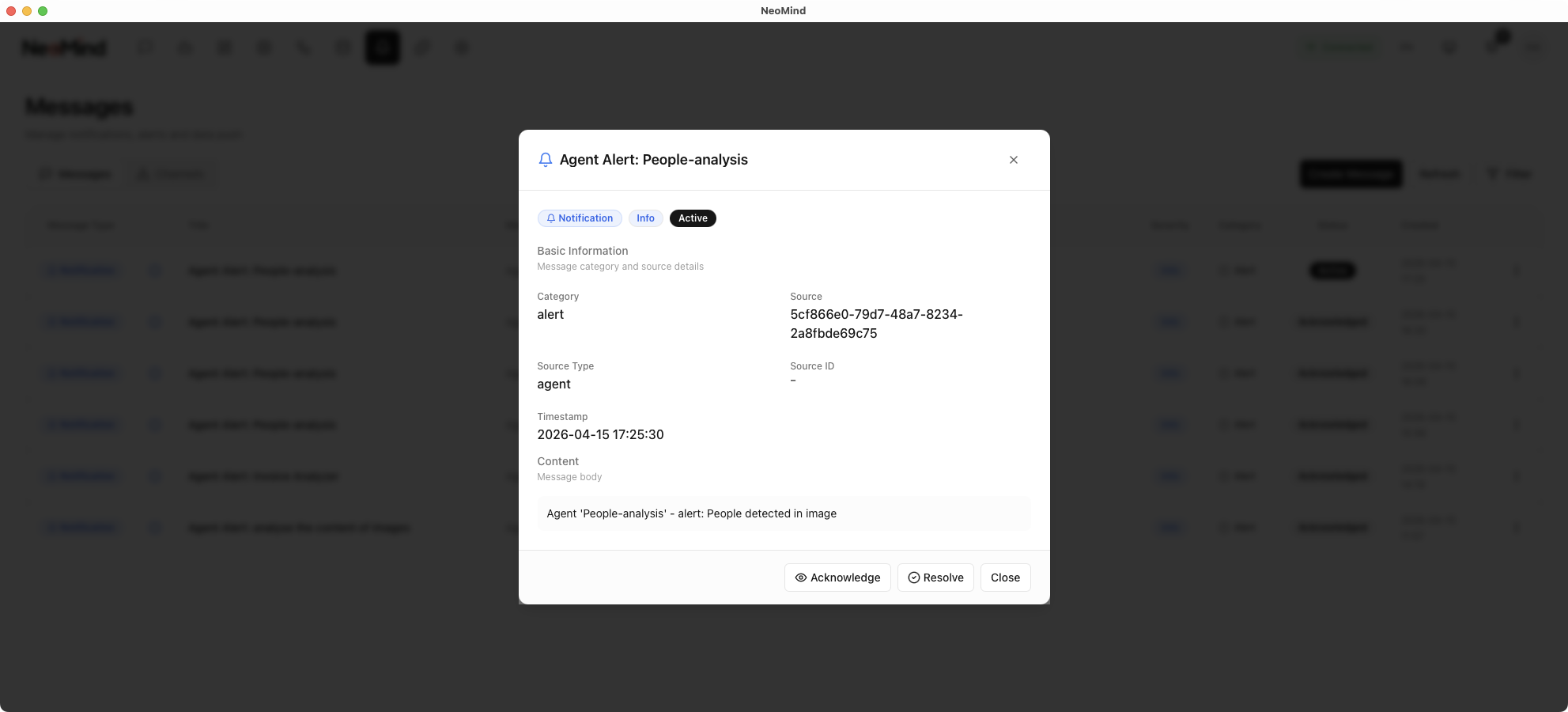
Task: Switch to the Channels tab
Action: click(x=171, y=174)
